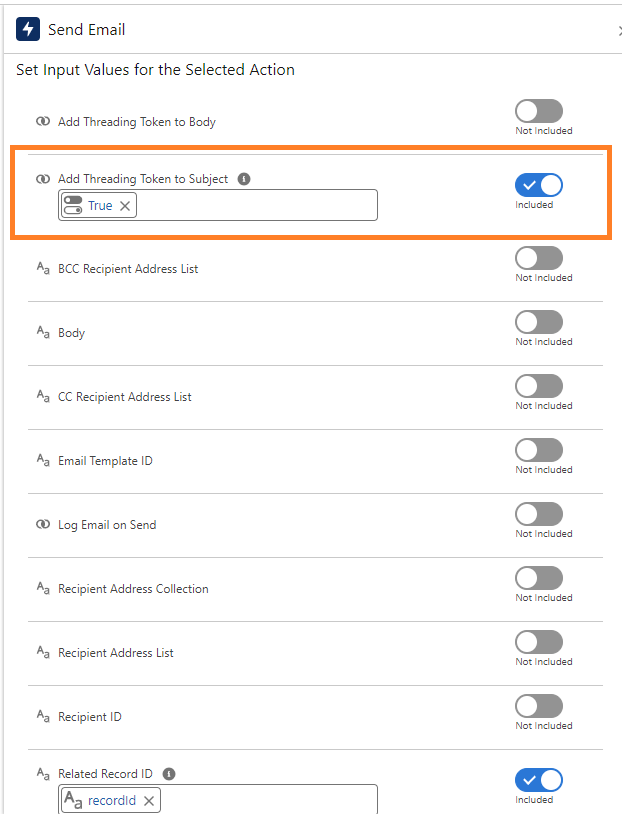Include the Body input toggle
This screenshot has height=814, width=622.
click(539, 322)
